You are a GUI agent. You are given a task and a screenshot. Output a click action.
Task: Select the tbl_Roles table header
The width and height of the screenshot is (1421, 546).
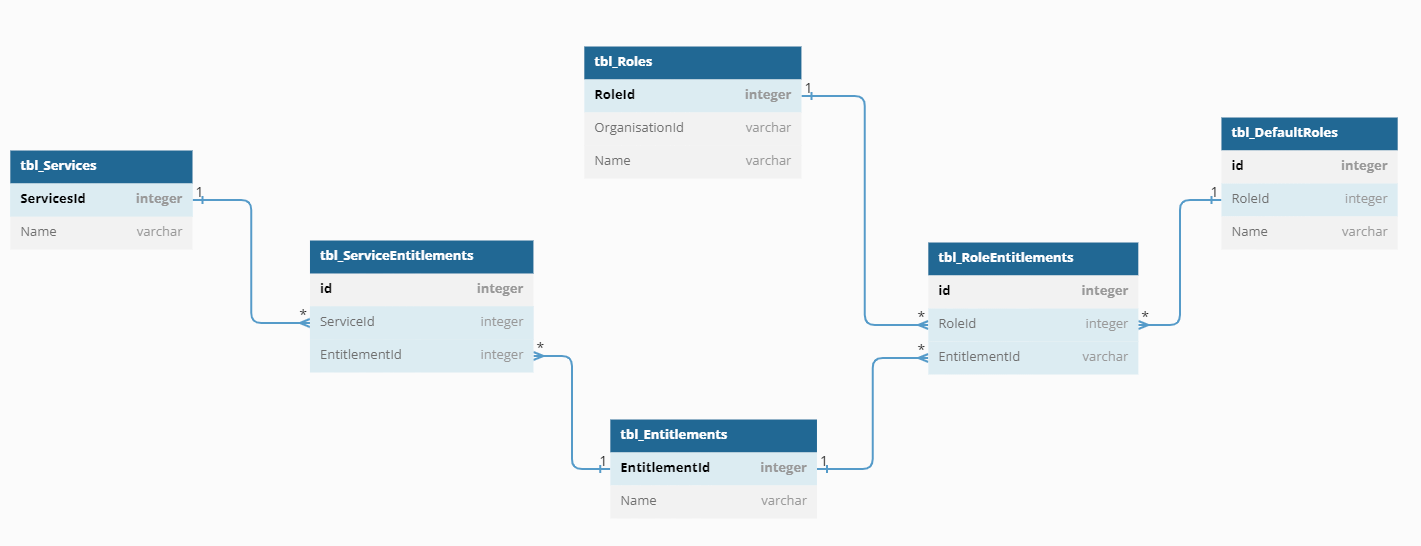[x=692, y=62]
